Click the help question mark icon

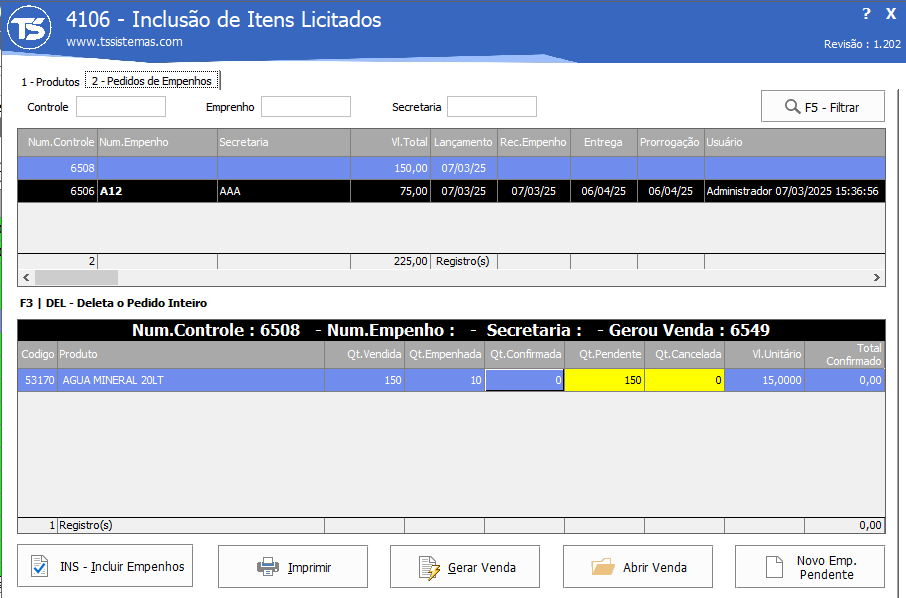tap(866, 14)
